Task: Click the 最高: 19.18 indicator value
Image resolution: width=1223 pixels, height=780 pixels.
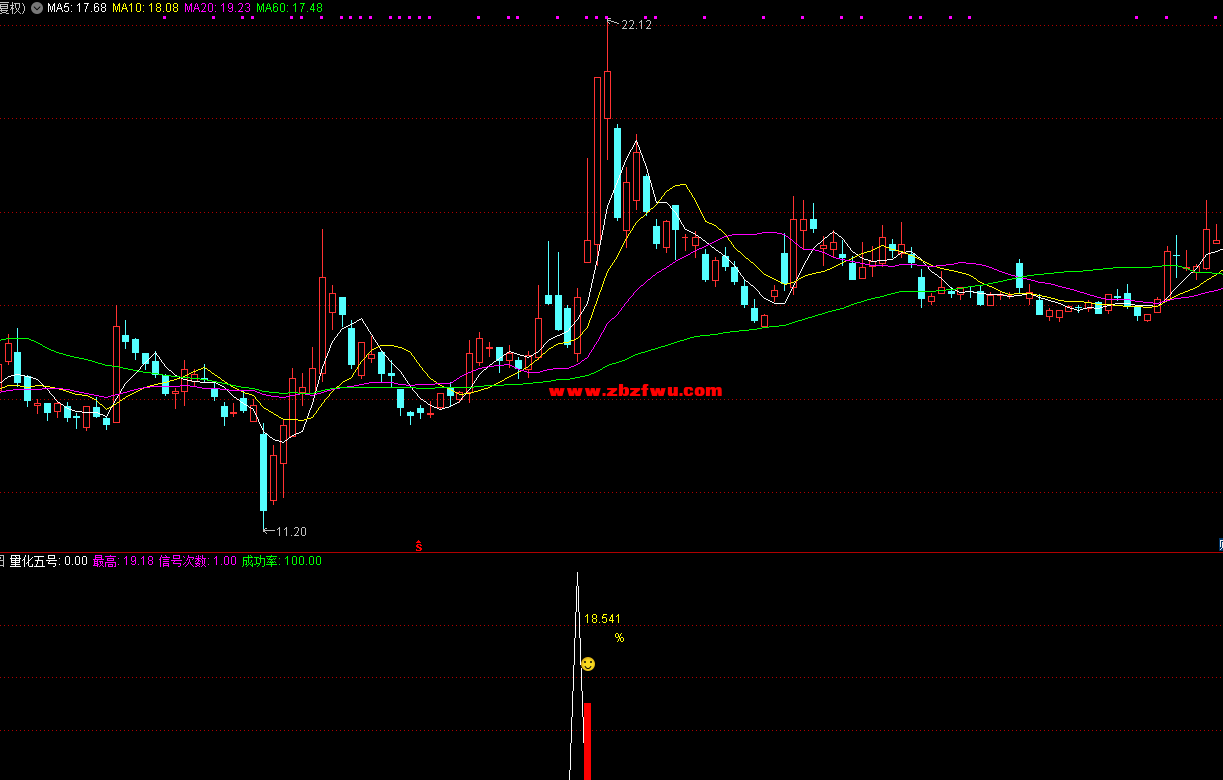Action: pos(123,561)
